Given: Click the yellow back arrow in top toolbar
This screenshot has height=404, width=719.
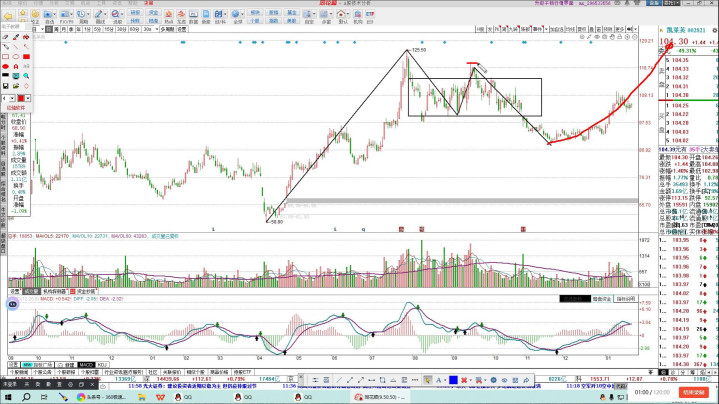Looking at the screenshot, I should [9, 17].
